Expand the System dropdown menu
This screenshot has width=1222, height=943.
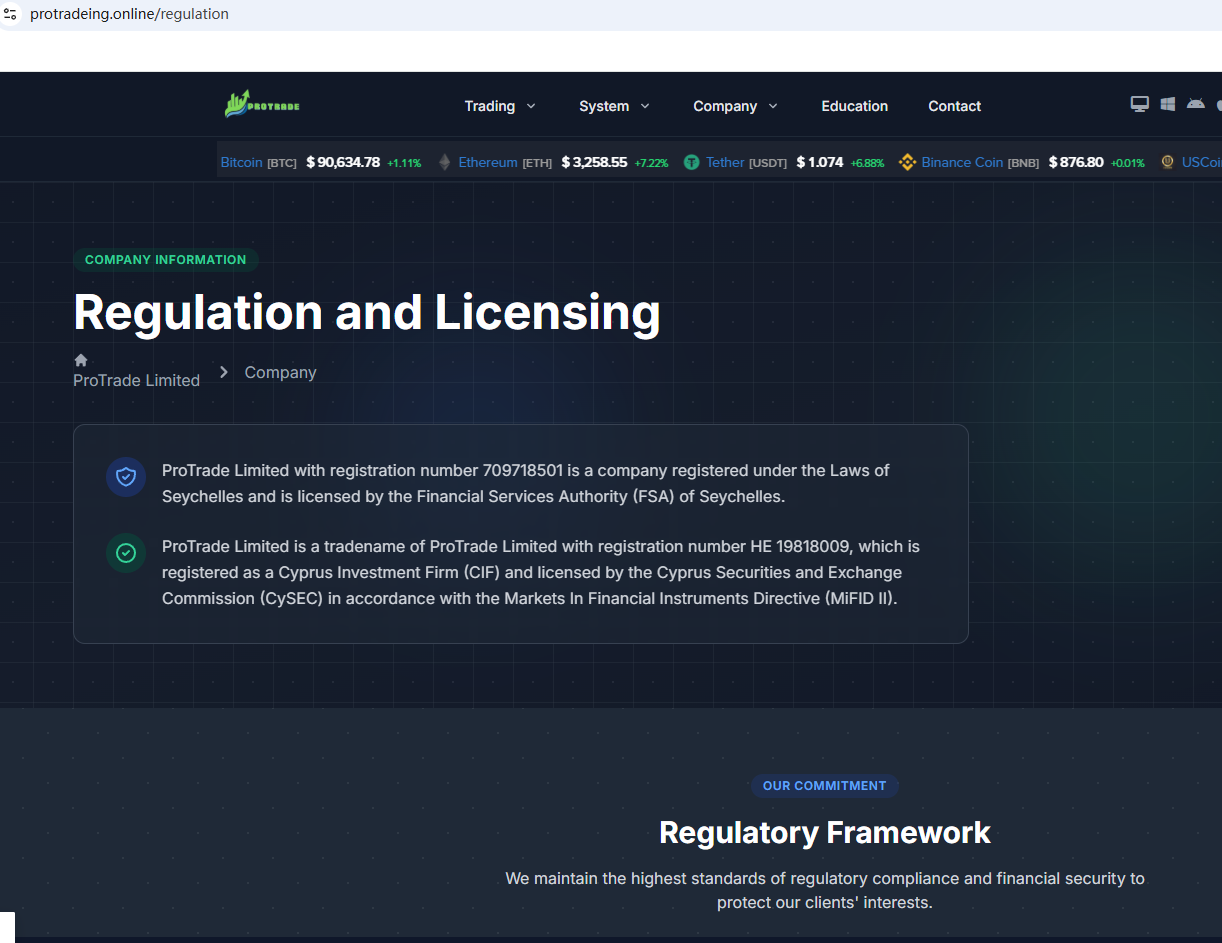coord(614,106)
